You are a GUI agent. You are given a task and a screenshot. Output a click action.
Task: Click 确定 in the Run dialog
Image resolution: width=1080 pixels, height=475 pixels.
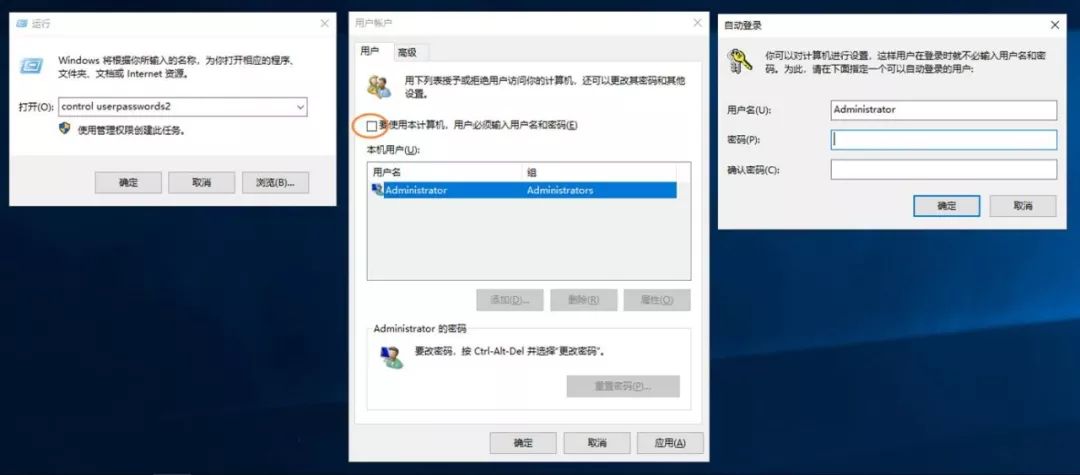(128, 182)
